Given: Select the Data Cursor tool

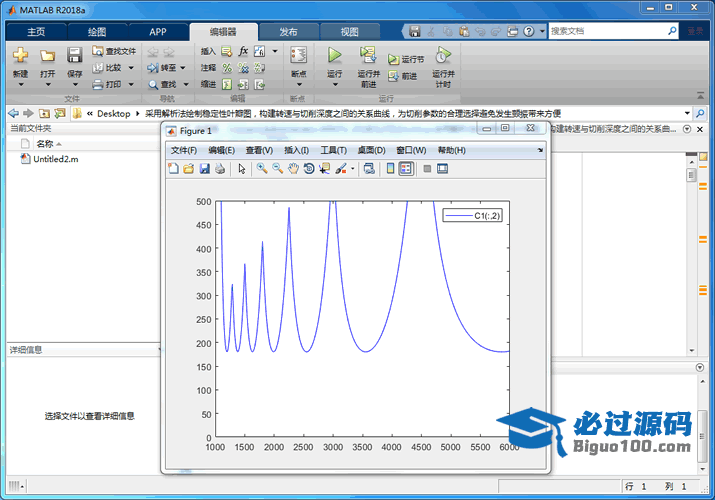Looking at the screenshot, I should coord(325,169).
